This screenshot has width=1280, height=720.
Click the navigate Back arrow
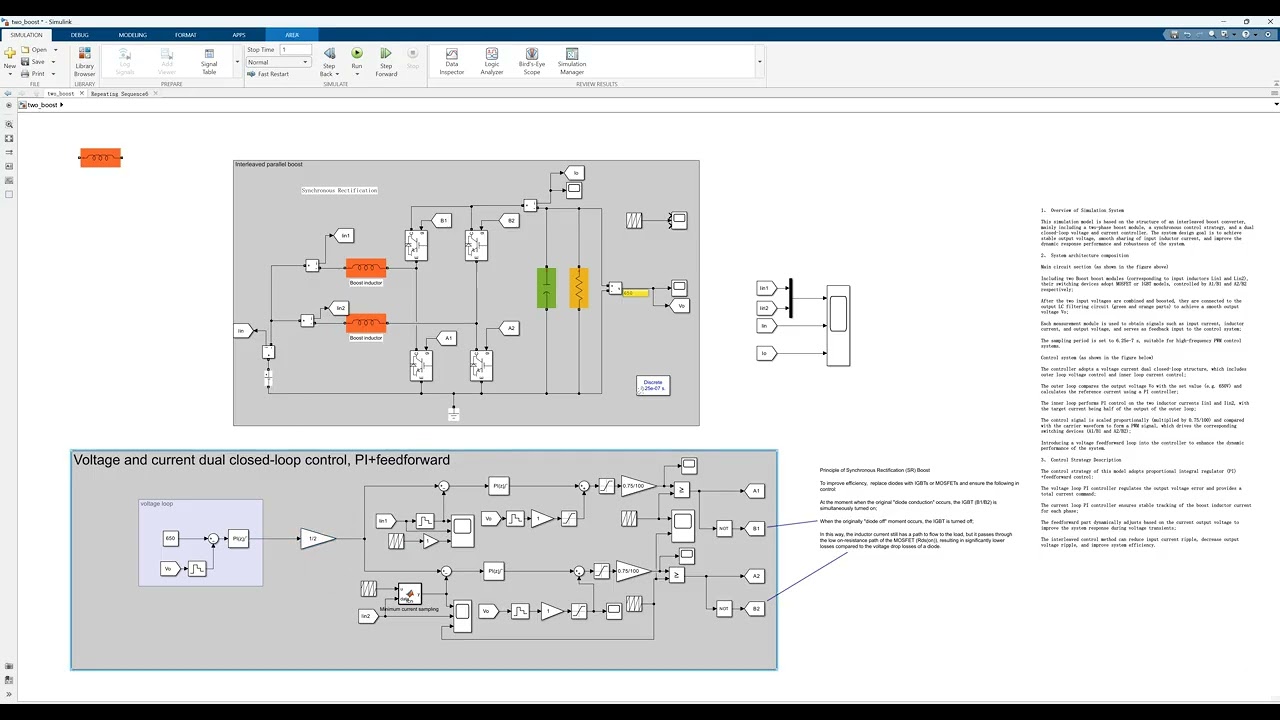click(x=8, y=94)
